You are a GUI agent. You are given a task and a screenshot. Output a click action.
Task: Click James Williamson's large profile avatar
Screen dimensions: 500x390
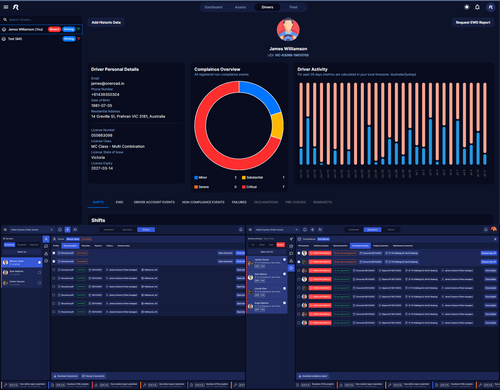[288, 30]
